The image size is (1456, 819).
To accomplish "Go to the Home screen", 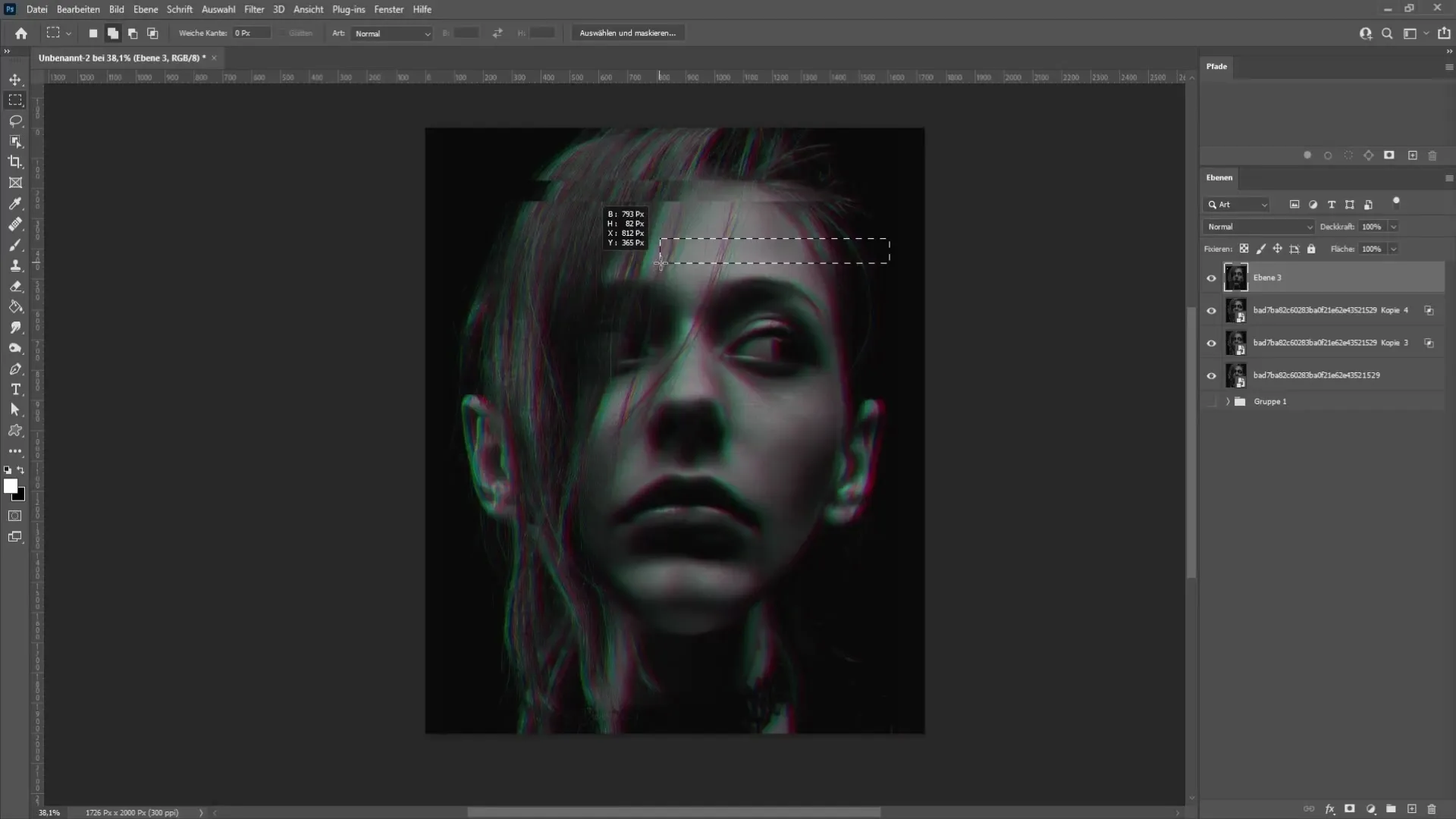I will [x=21, y=33].
